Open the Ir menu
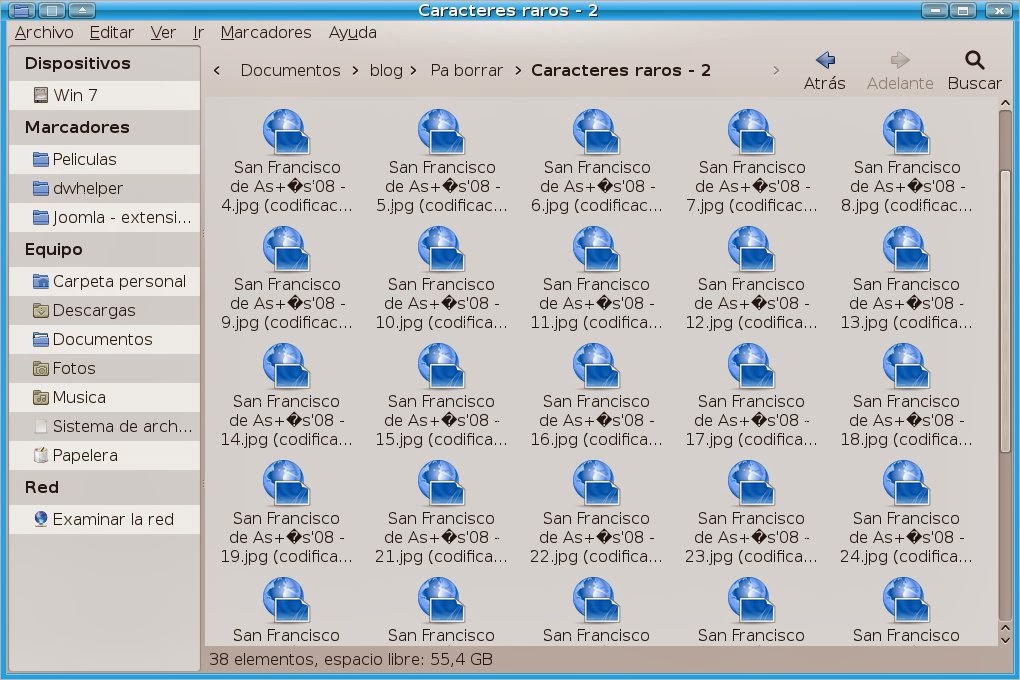1020x680 pixels. 198,33
